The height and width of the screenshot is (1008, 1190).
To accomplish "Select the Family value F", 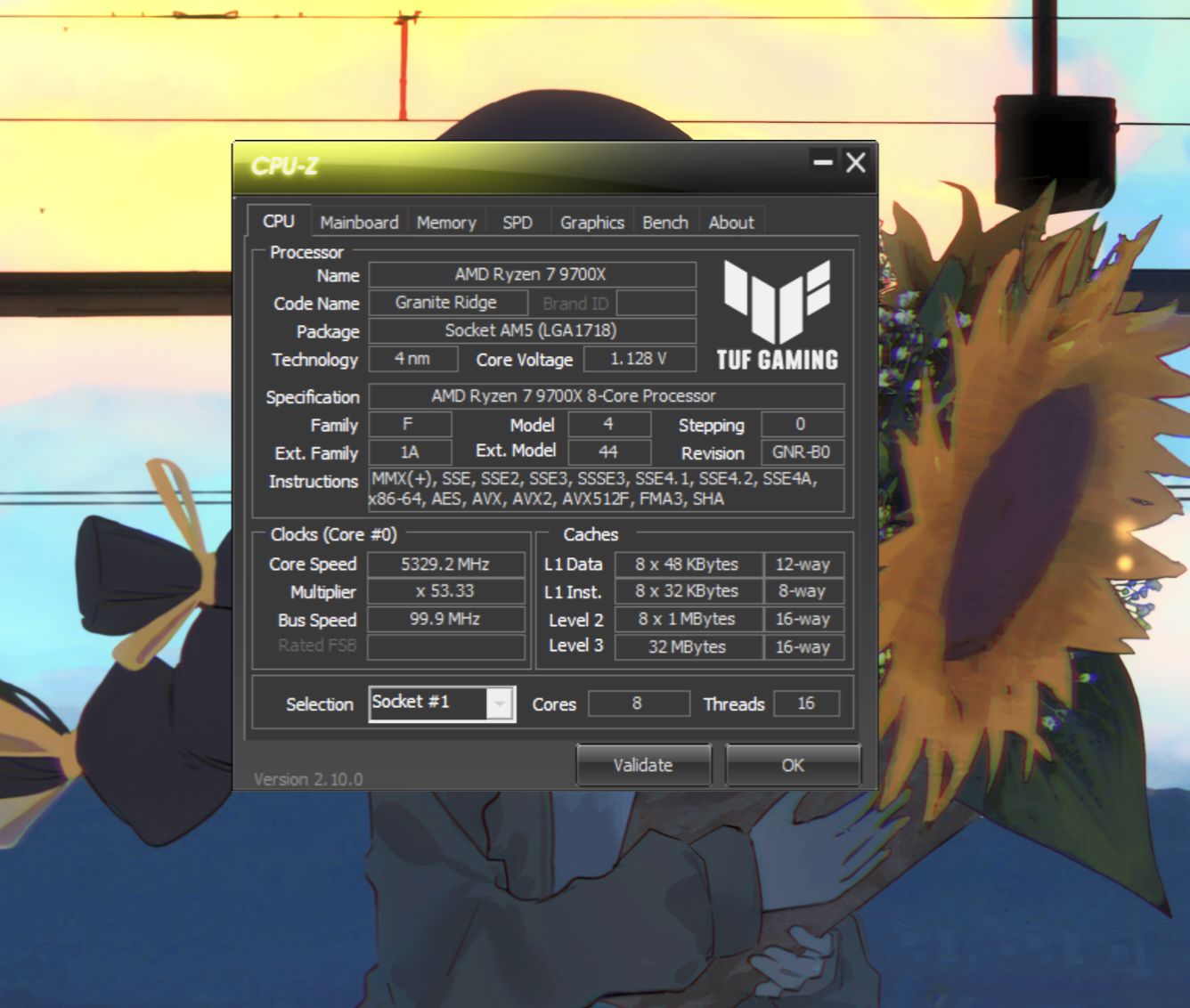I will (x=409, y=424).
